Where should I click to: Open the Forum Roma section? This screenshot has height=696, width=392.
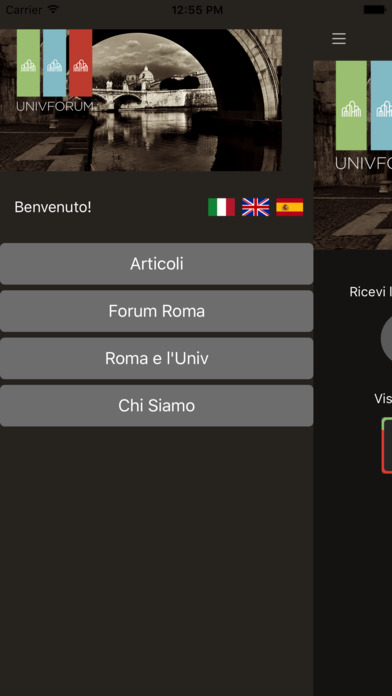pos(157,311)
